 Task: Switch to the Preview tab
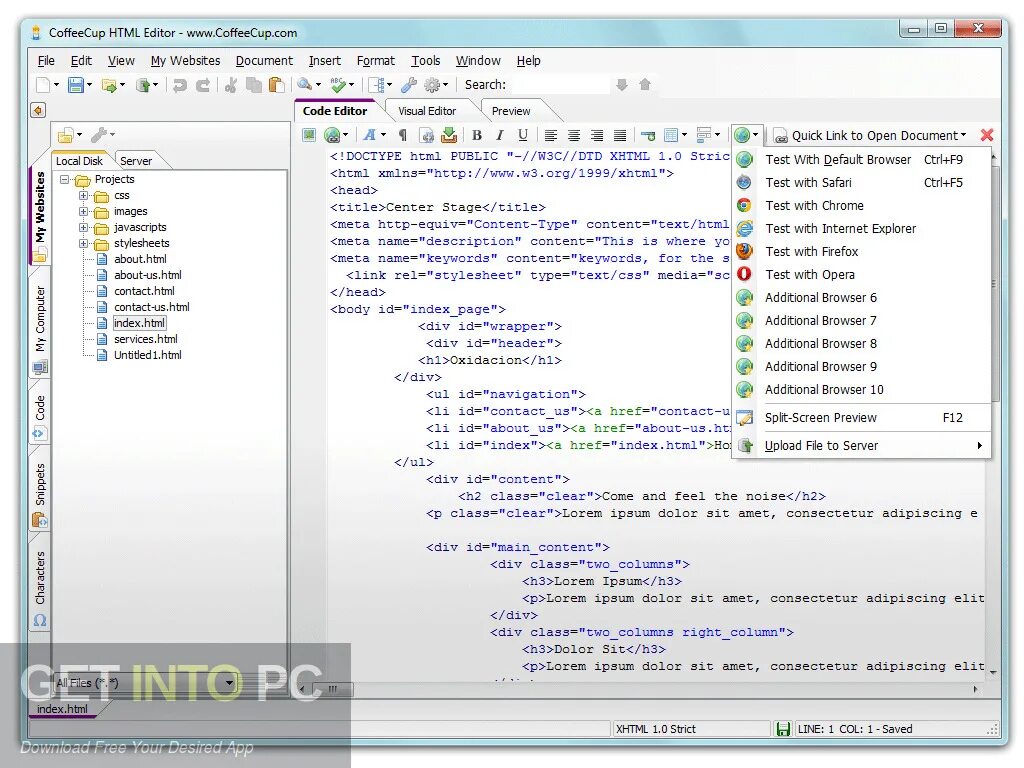pyautogui.click(x=511, y=111)
